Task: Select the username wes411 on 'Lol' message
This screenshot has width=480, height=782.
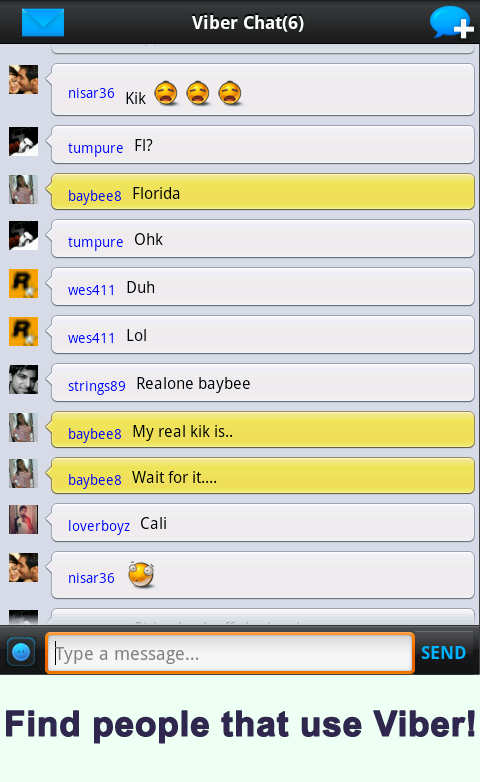Action: [x=91, y=338]
